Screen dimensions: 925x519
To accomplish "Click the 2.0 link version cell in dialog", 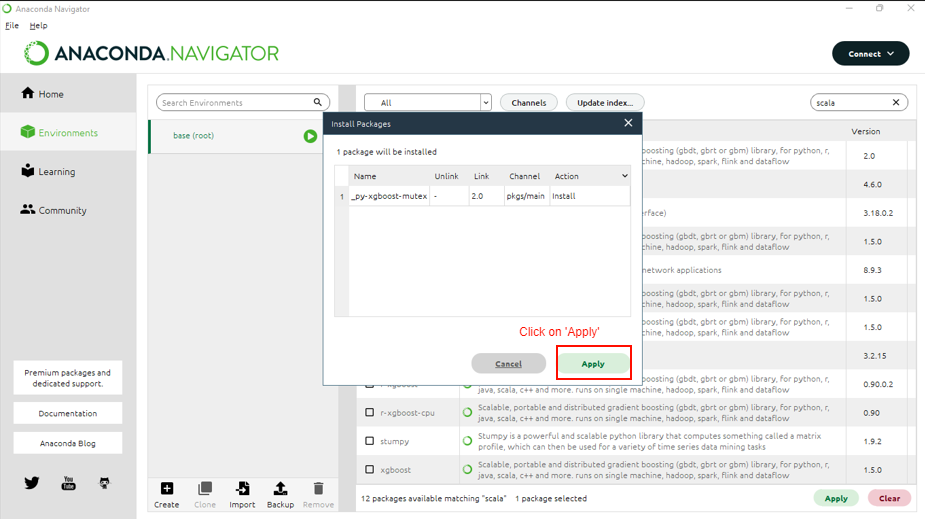I will click(x=487, y=196).
